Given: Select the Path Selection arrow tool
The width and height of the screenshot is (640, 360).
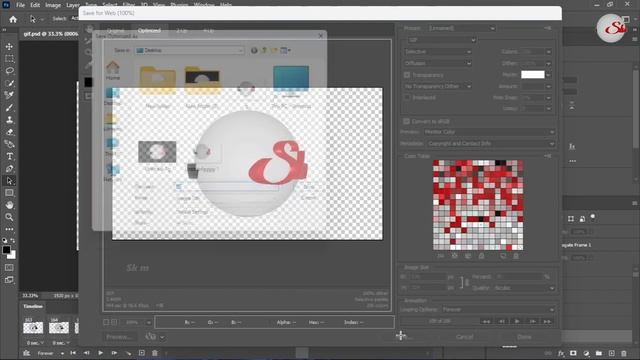Looking at the screenshot, I should [x=9, y=181].
